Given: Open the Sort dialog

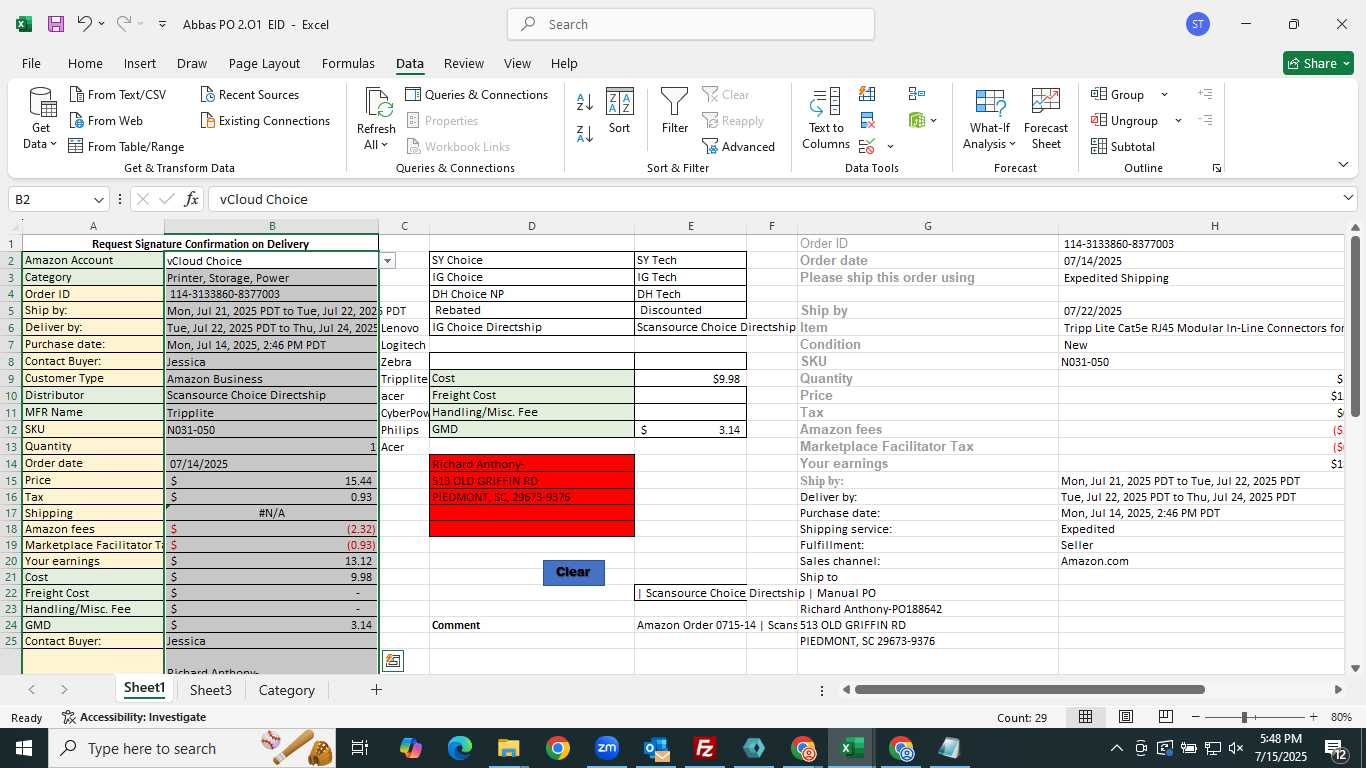Looking at the screenshot, I should [x=620, y=112].
